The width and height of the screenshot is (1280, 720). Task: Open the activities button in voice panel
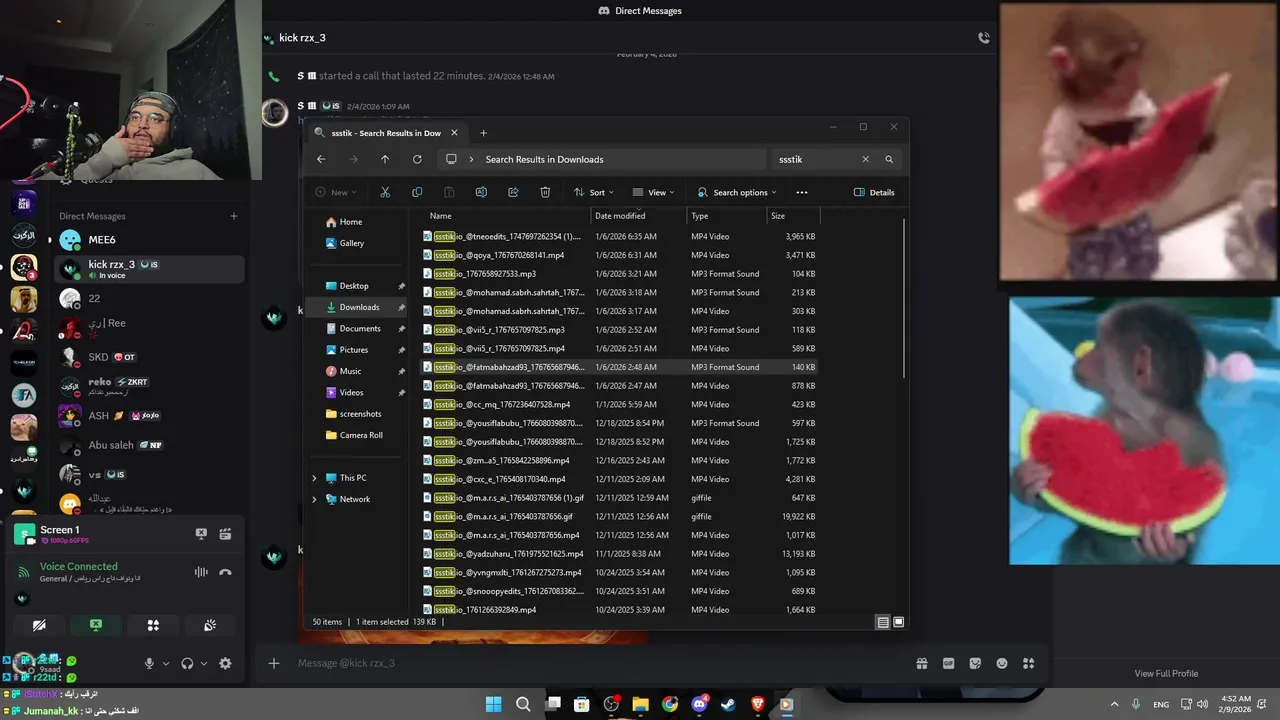pos(153,625)
